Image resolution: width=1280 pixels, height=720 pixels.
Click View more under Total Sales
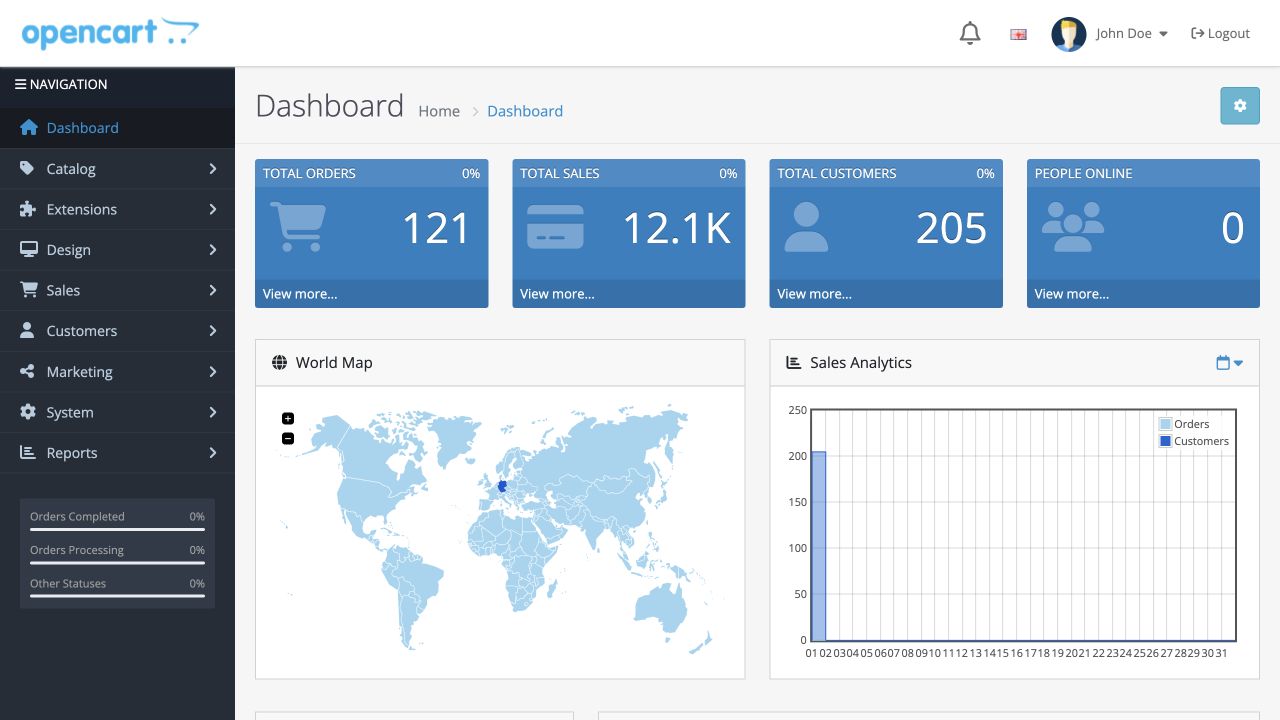click(x=557, y=294)
